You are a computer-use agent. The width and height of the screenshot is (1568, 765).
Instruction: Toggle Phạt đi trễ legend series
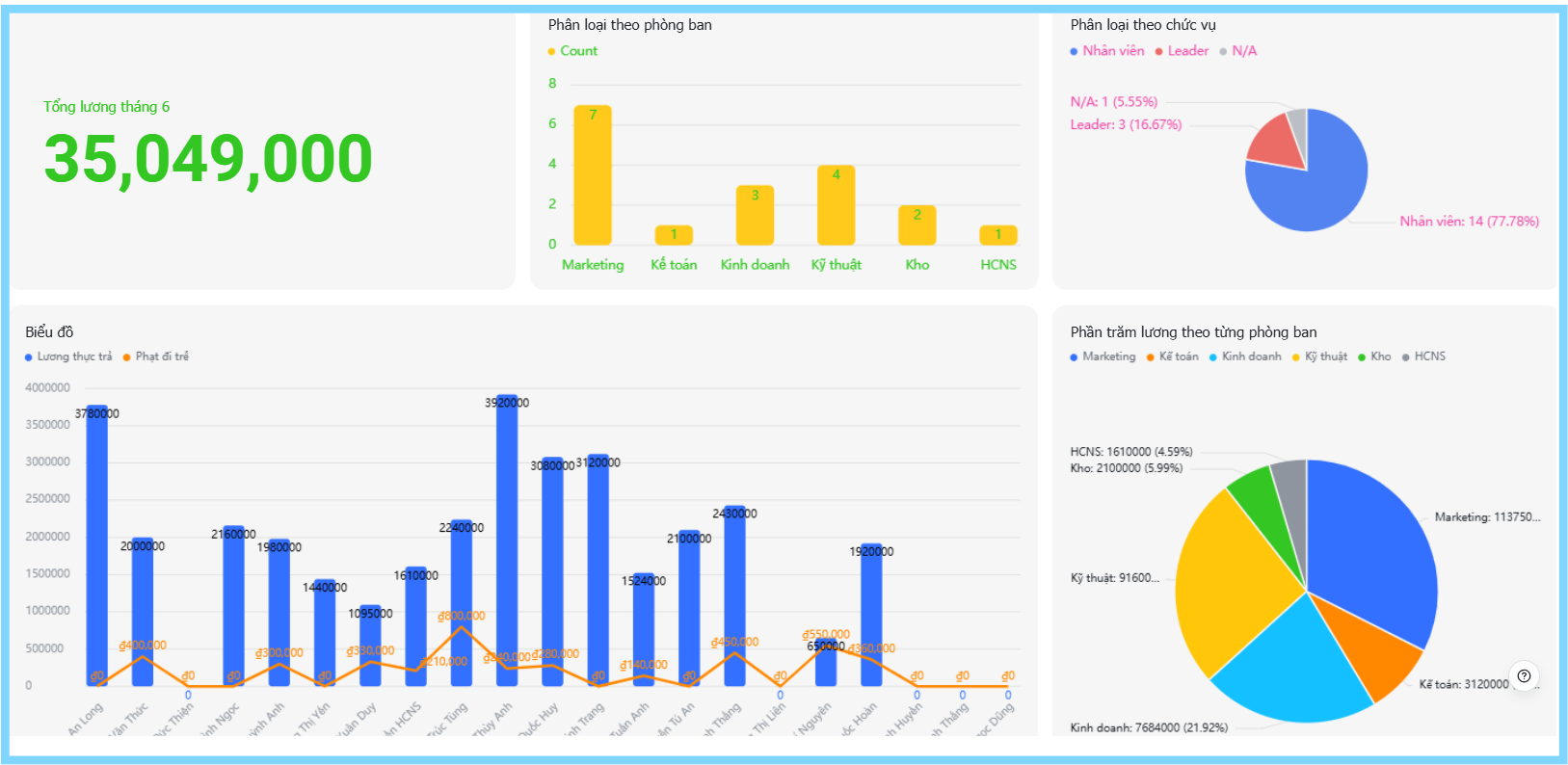(x=156, y=356)
